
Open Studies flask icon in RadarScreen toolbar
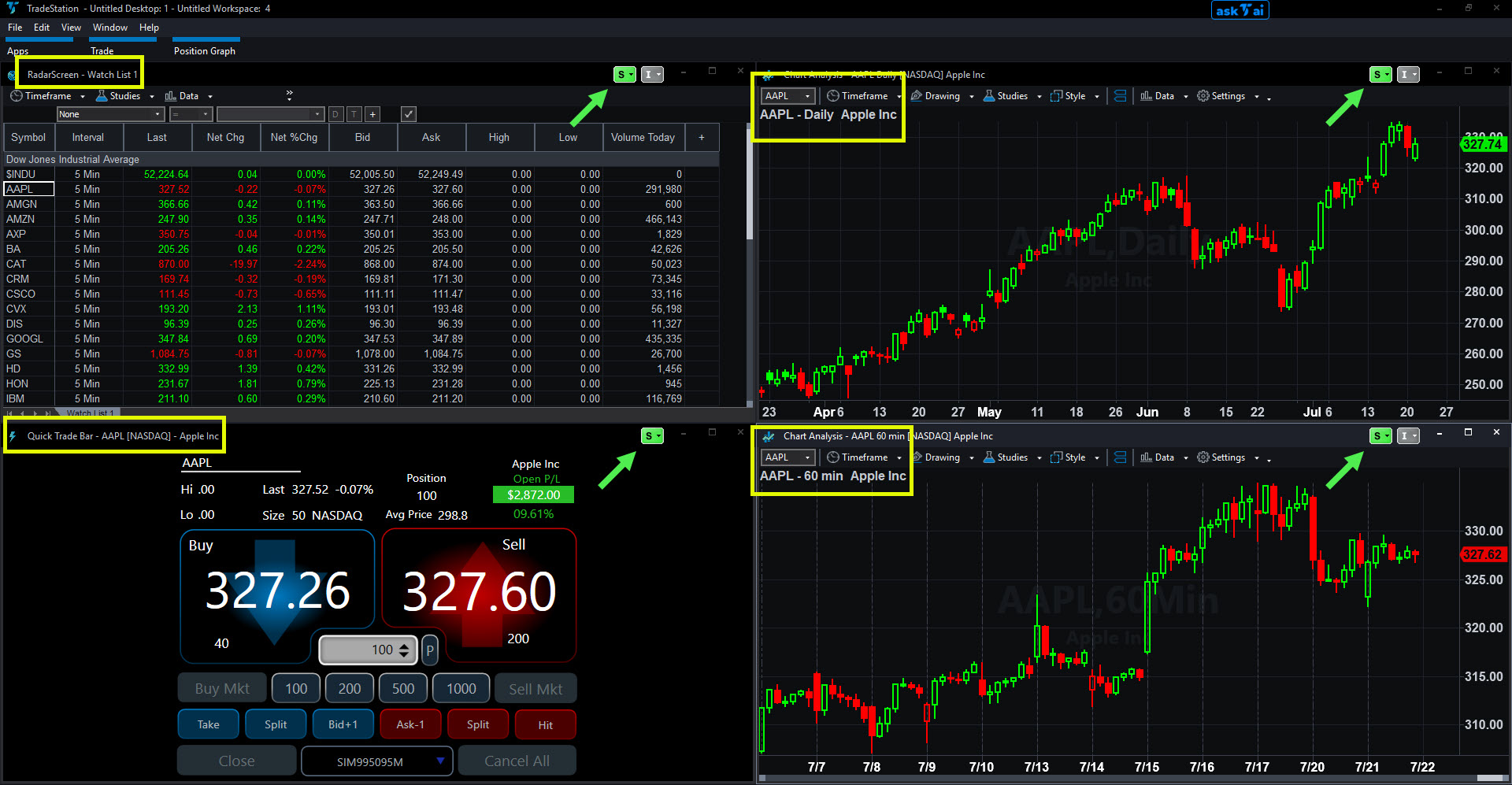pos(102,96)
